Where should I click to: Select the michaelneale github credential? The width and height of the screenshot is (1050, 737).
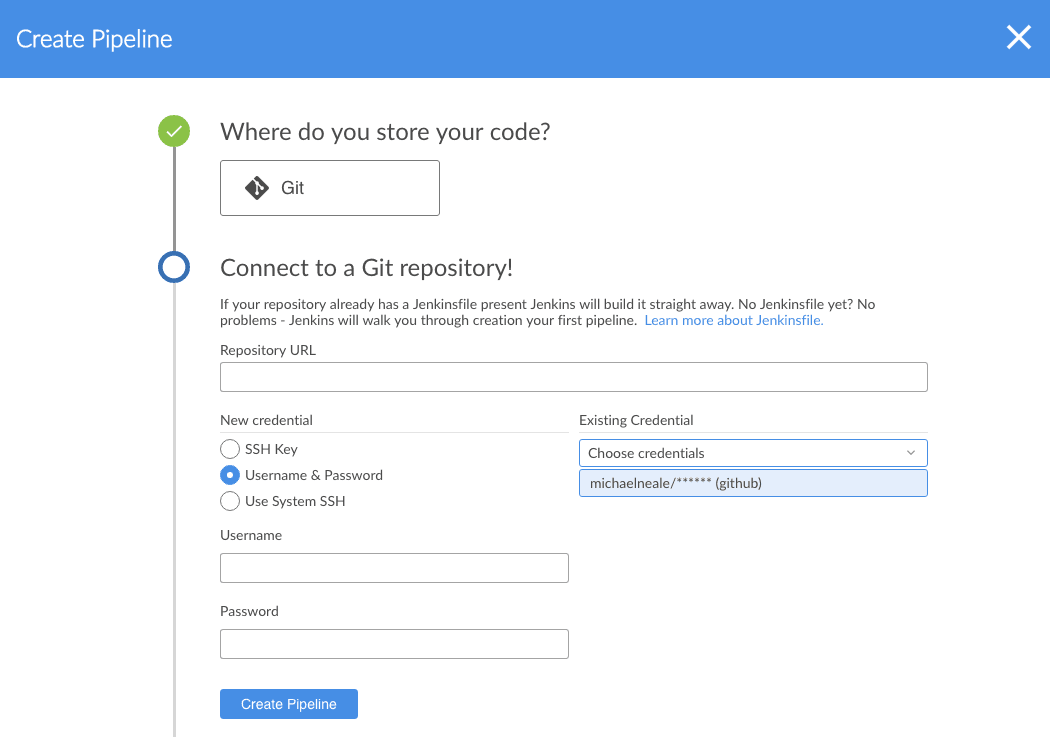(x=753, y=482)
